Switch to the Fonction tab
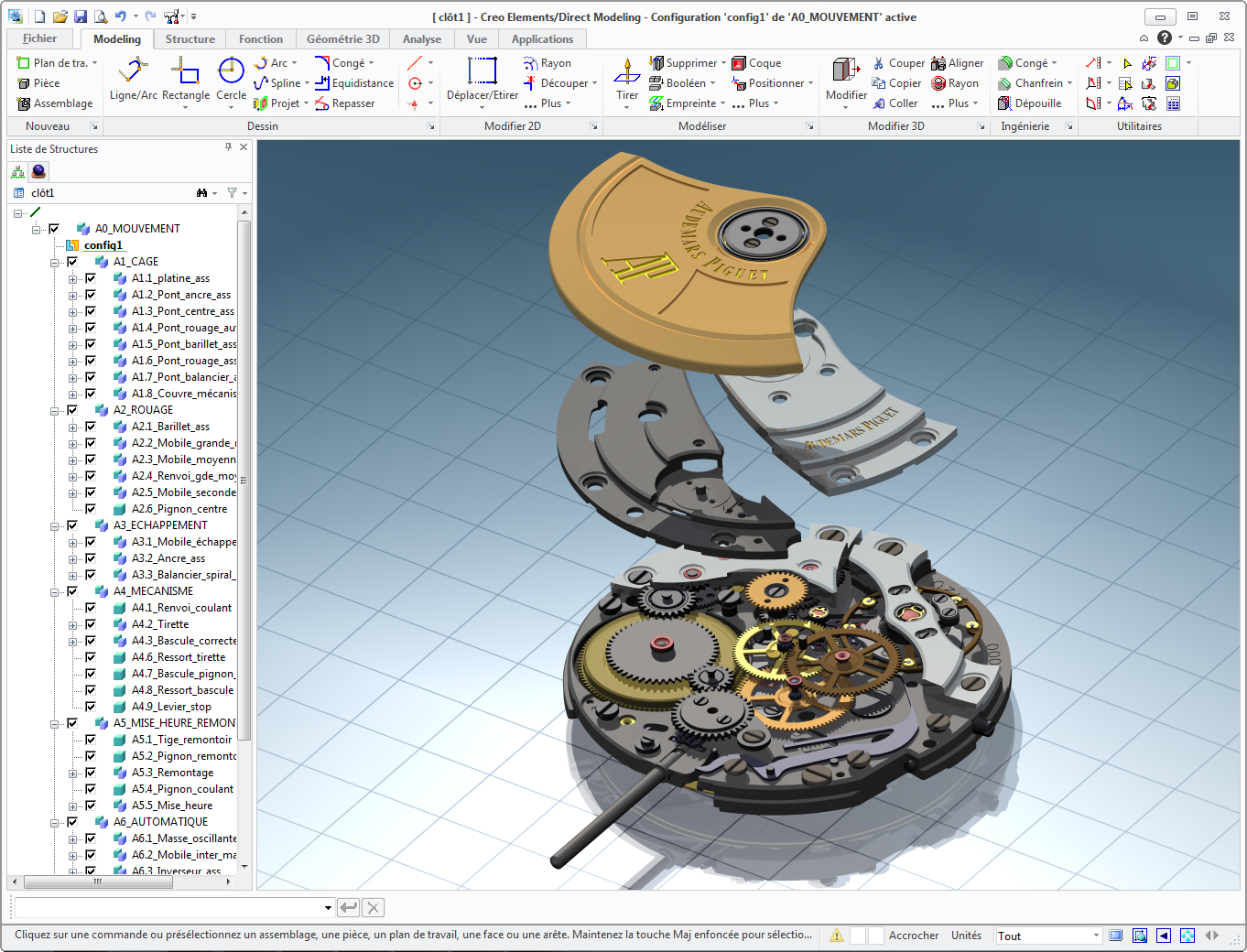1247x952 pixels. pos(261,39)
